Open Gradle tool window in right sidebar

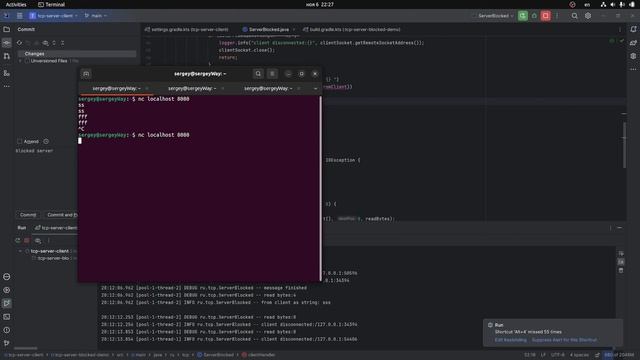(633, 43)
